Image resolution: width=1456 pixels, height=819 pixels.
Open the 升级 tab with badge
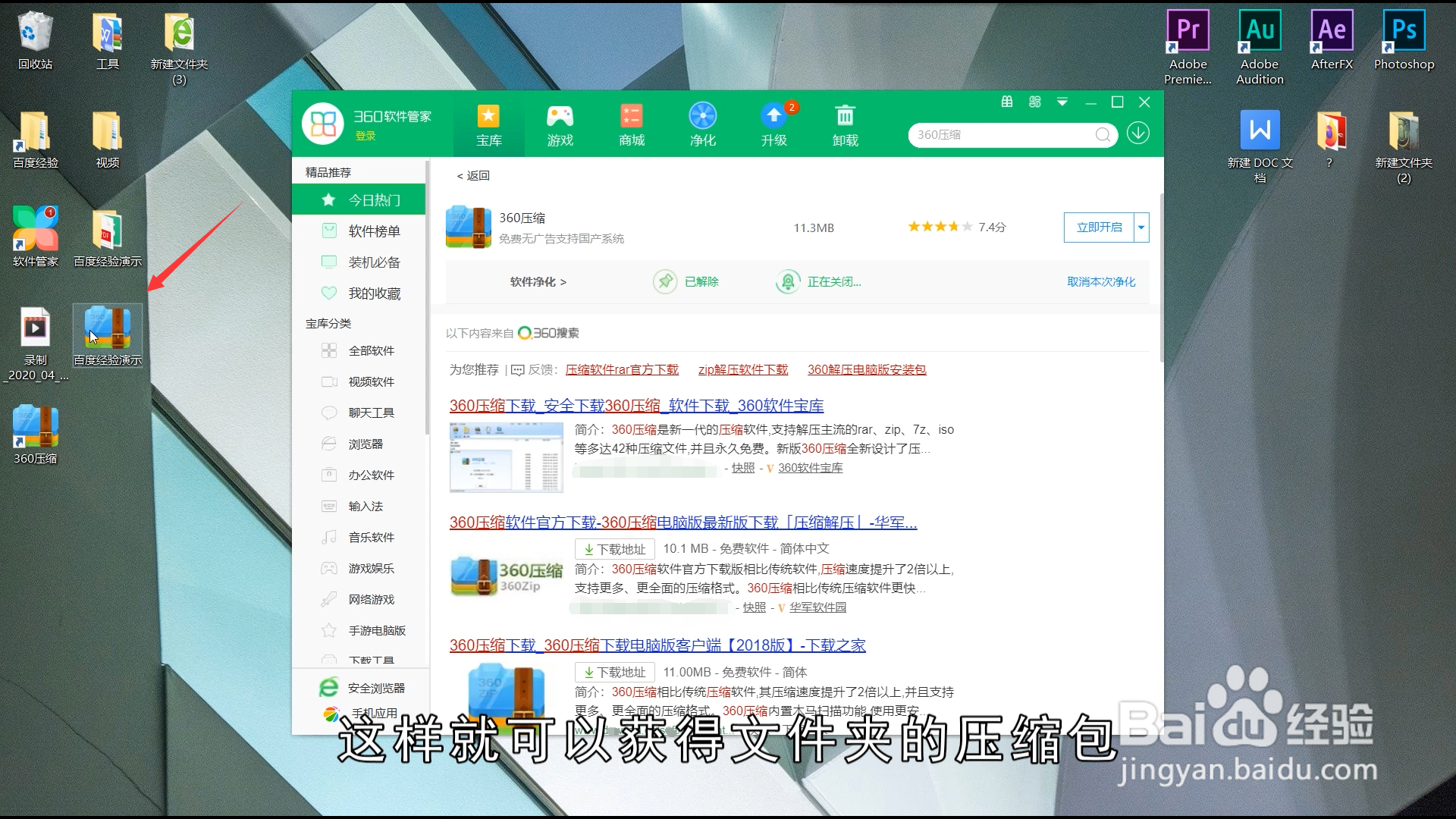tap(774, 125)
